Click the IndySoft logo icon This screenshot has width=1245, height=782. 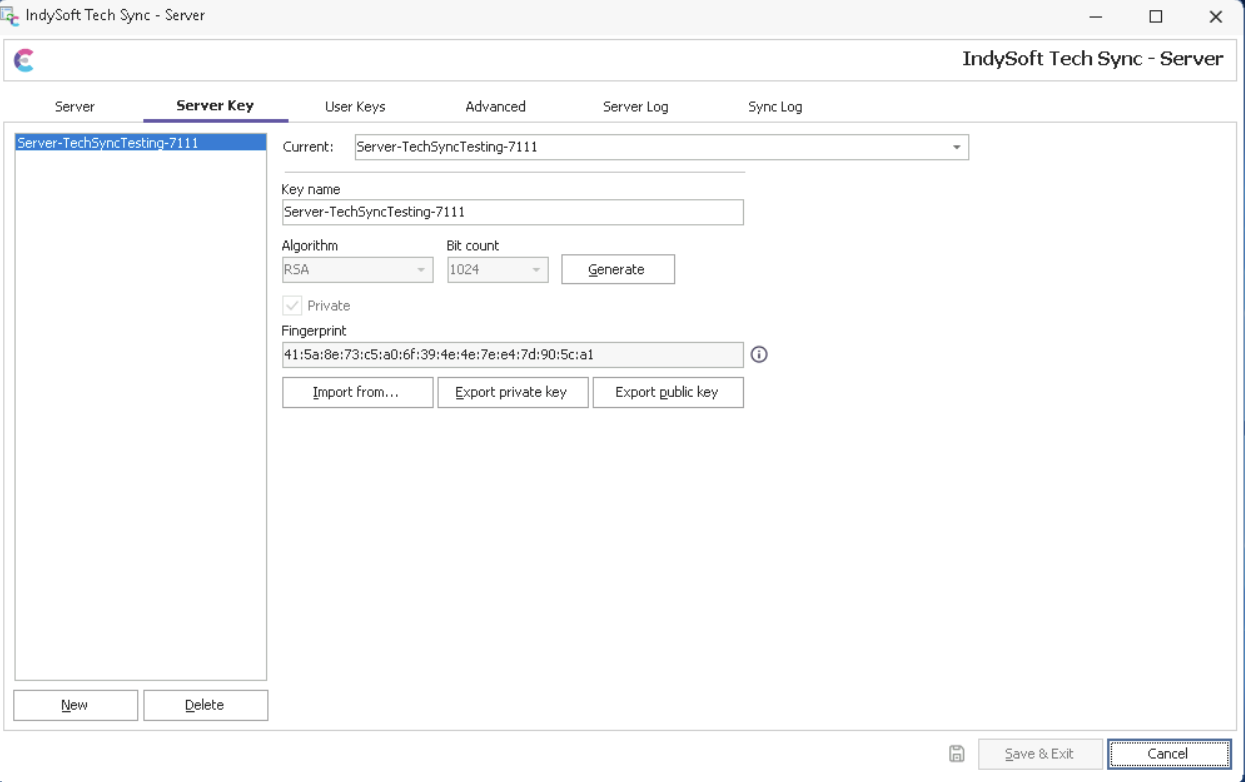click(24, 61)
